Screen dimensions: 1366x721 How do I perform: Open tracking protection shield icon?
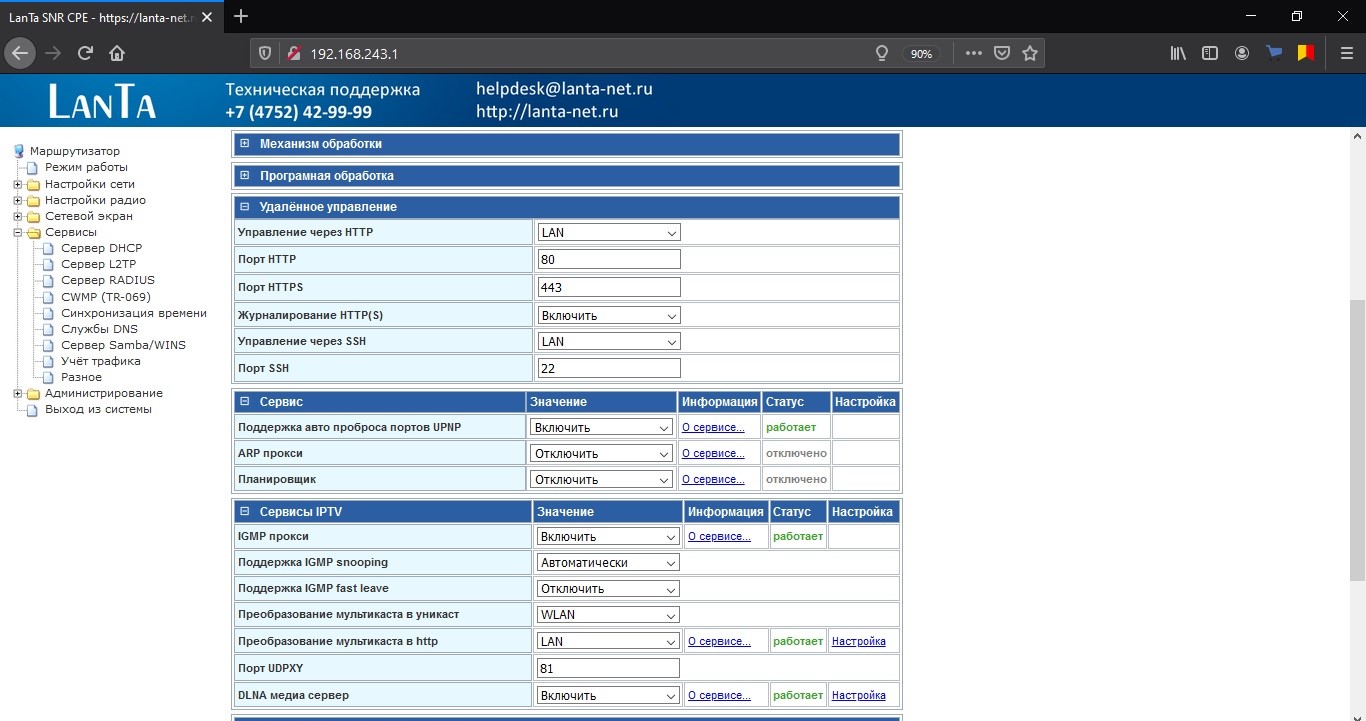265,54
